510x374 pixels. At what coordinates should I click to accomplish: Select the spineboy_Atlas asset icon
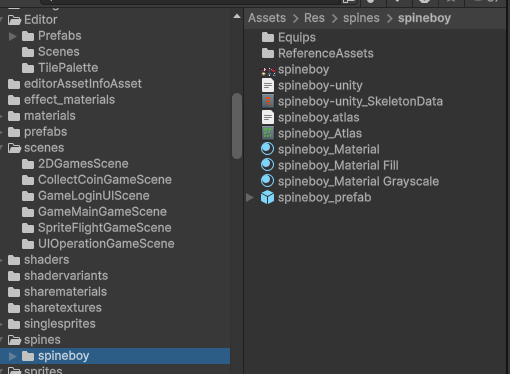pyautogui.click(x=268, y=133)
